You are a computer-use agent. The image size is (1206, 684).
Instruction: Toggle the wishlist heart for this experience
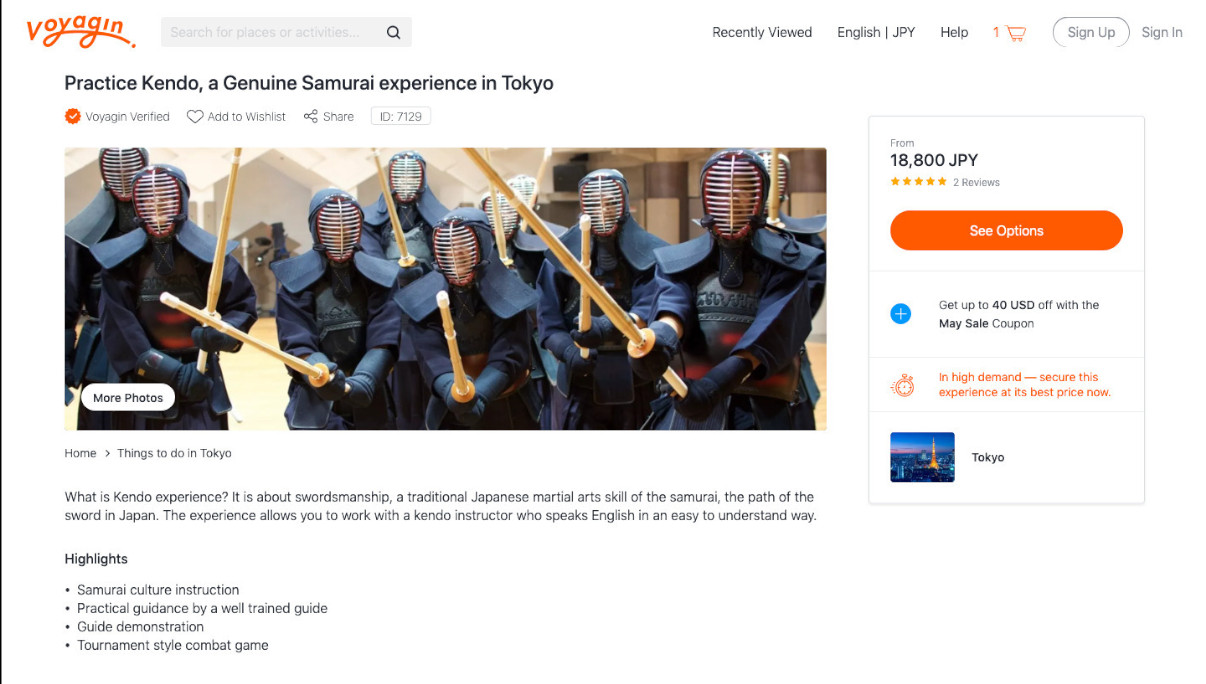[x=195, y=116]
